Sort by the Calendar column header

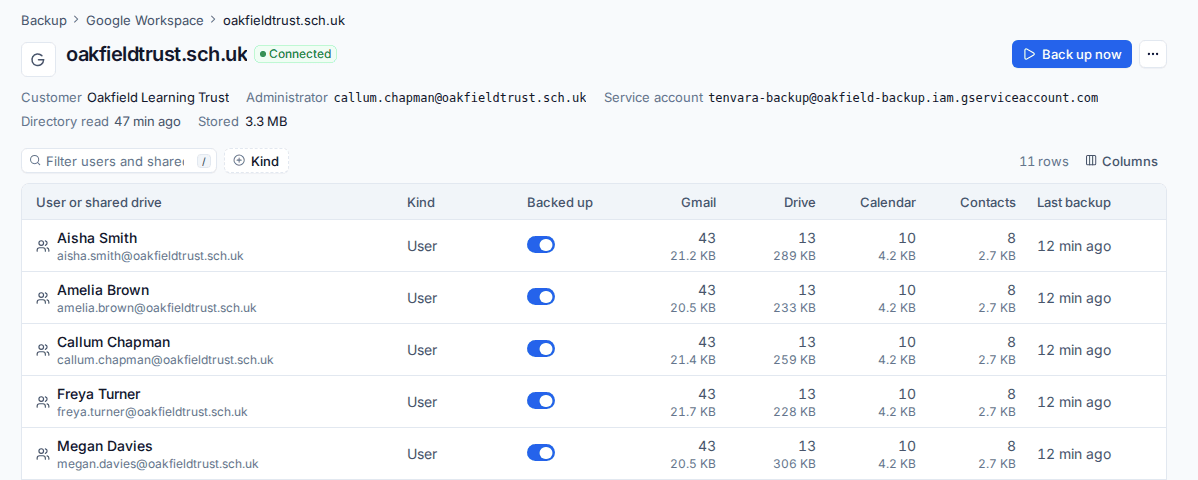tap(888, 203)
